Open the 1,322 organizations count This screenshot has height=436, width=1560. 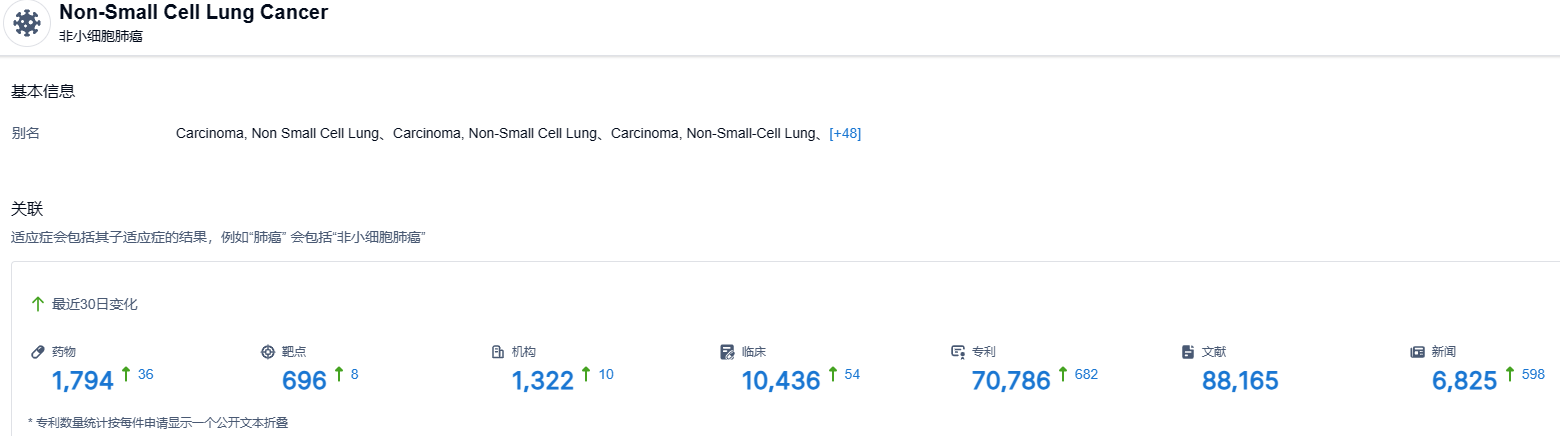pyautogui.click(x=543, y=380)
